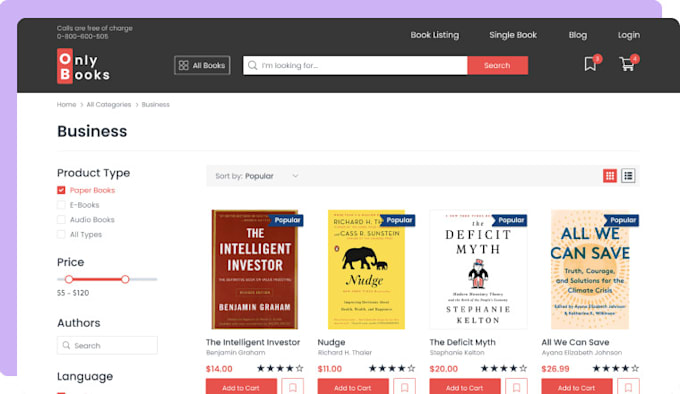Screen dimensions: 680x394
Task: Click the star rating for The Intelligent Investor
Action: pos(280,369)
